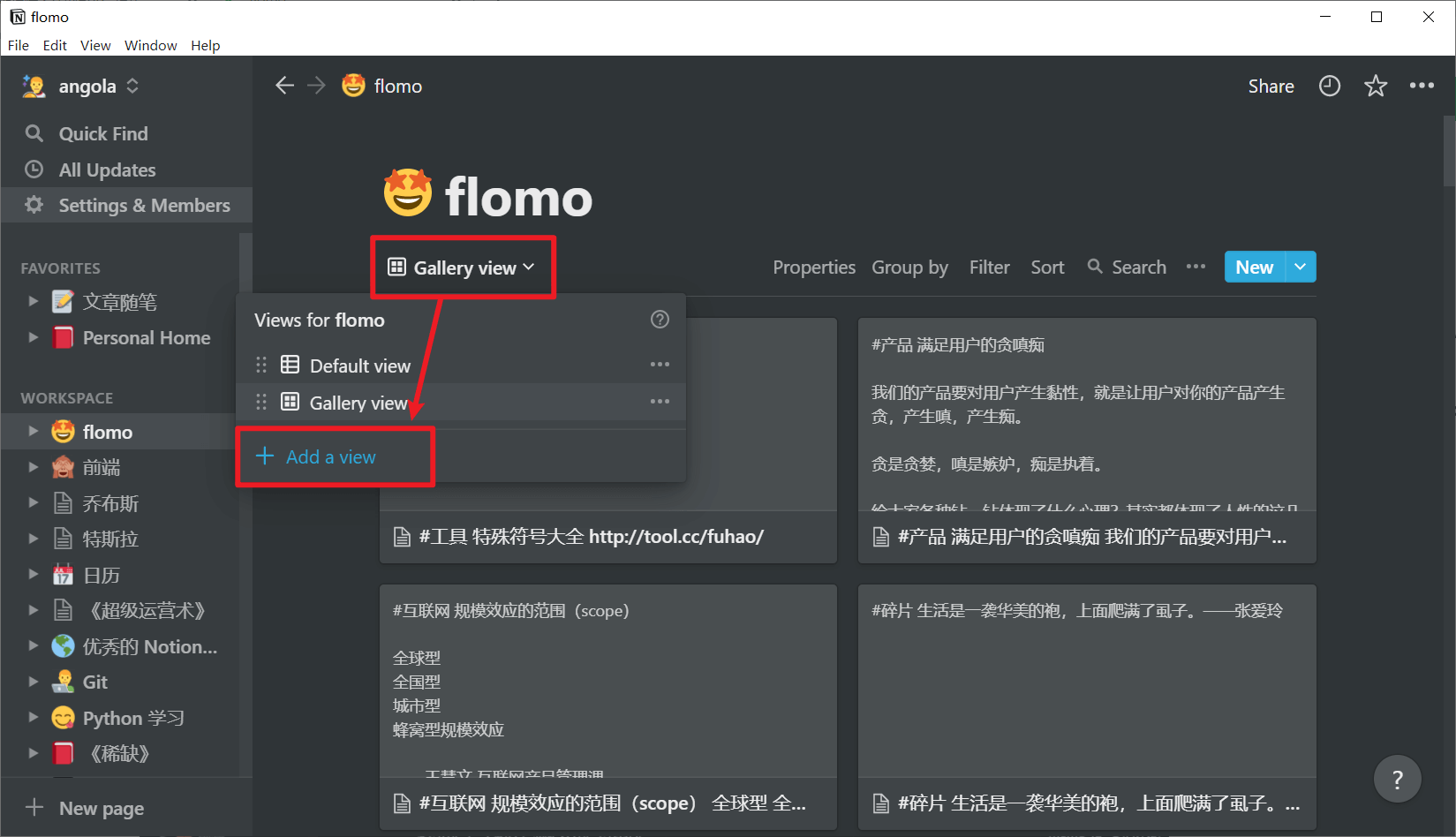Viewport: 1456px width, 837px height.
Task: Click the flomo emoji in the breadcrumb
Action: point(353,86)
